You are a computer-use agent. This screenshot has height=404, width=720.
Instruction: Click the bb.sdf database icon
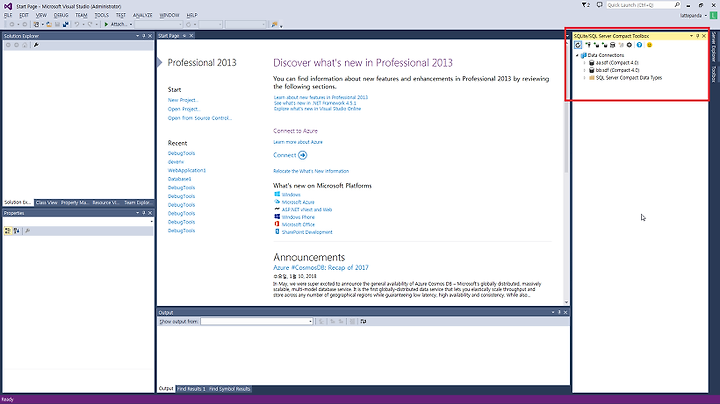[591, 70]
